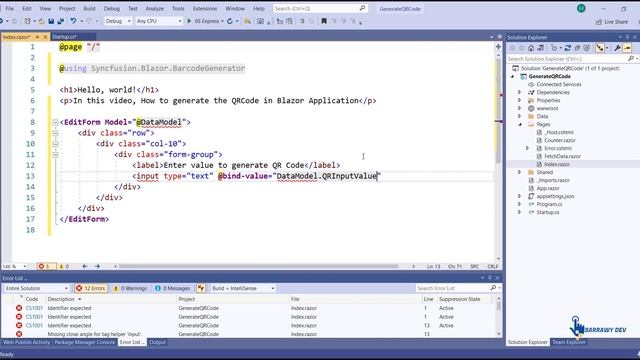
Task: Open the Debug configuration dropdown
Action: [x=118, y=21]
